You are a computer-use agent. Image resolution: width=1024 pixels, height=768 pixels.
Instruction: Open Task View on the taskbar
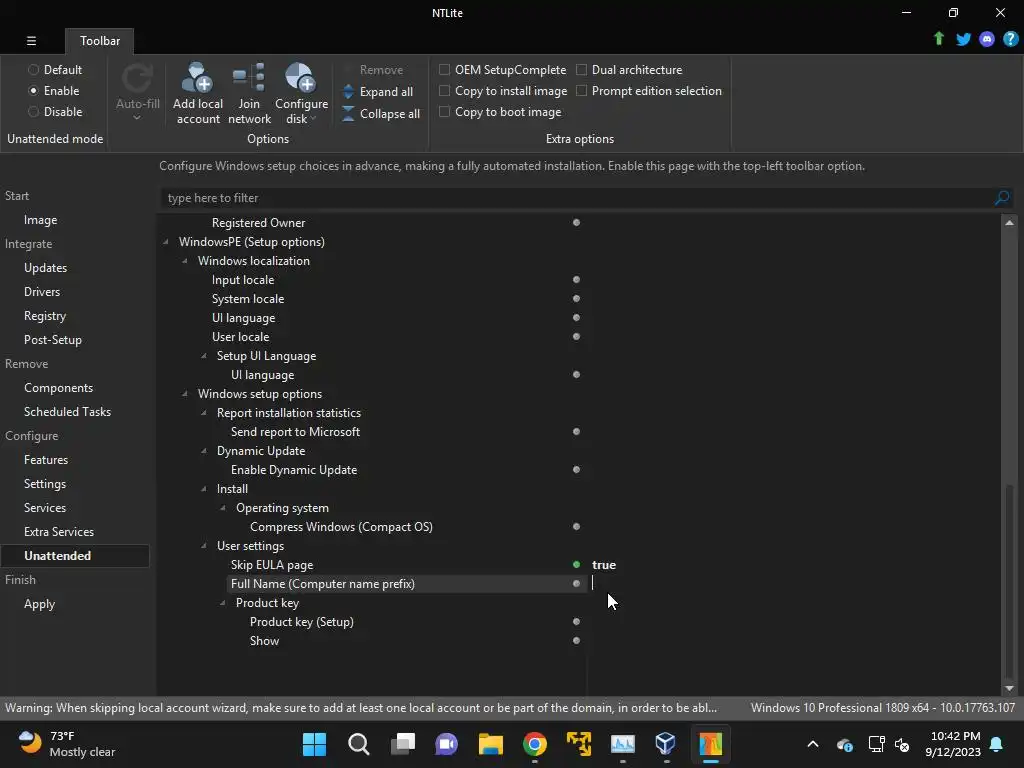tap(403, 744)
